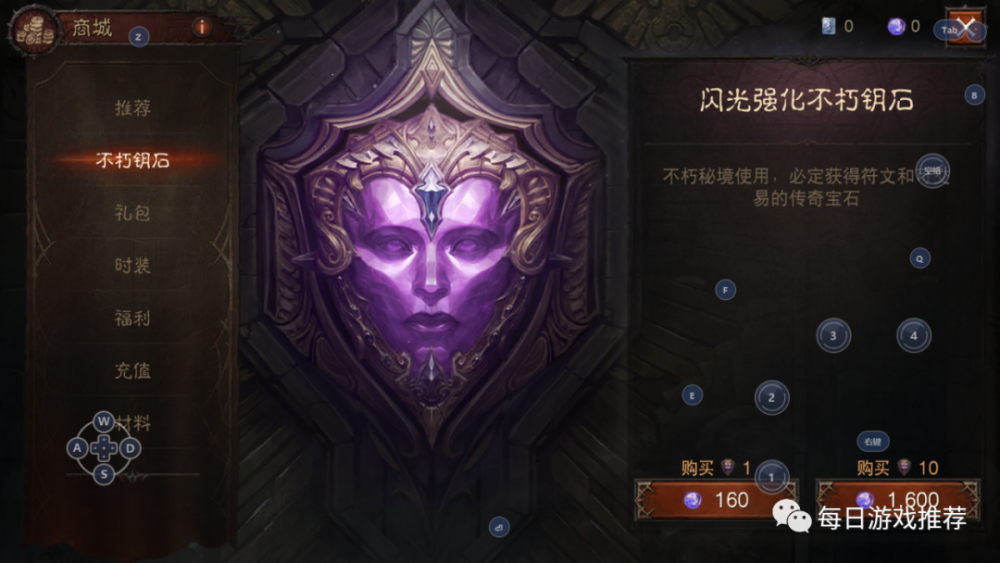Tap the W key overlay on the D-pad
The image size is (1000, 563).
tap(104, 421)
